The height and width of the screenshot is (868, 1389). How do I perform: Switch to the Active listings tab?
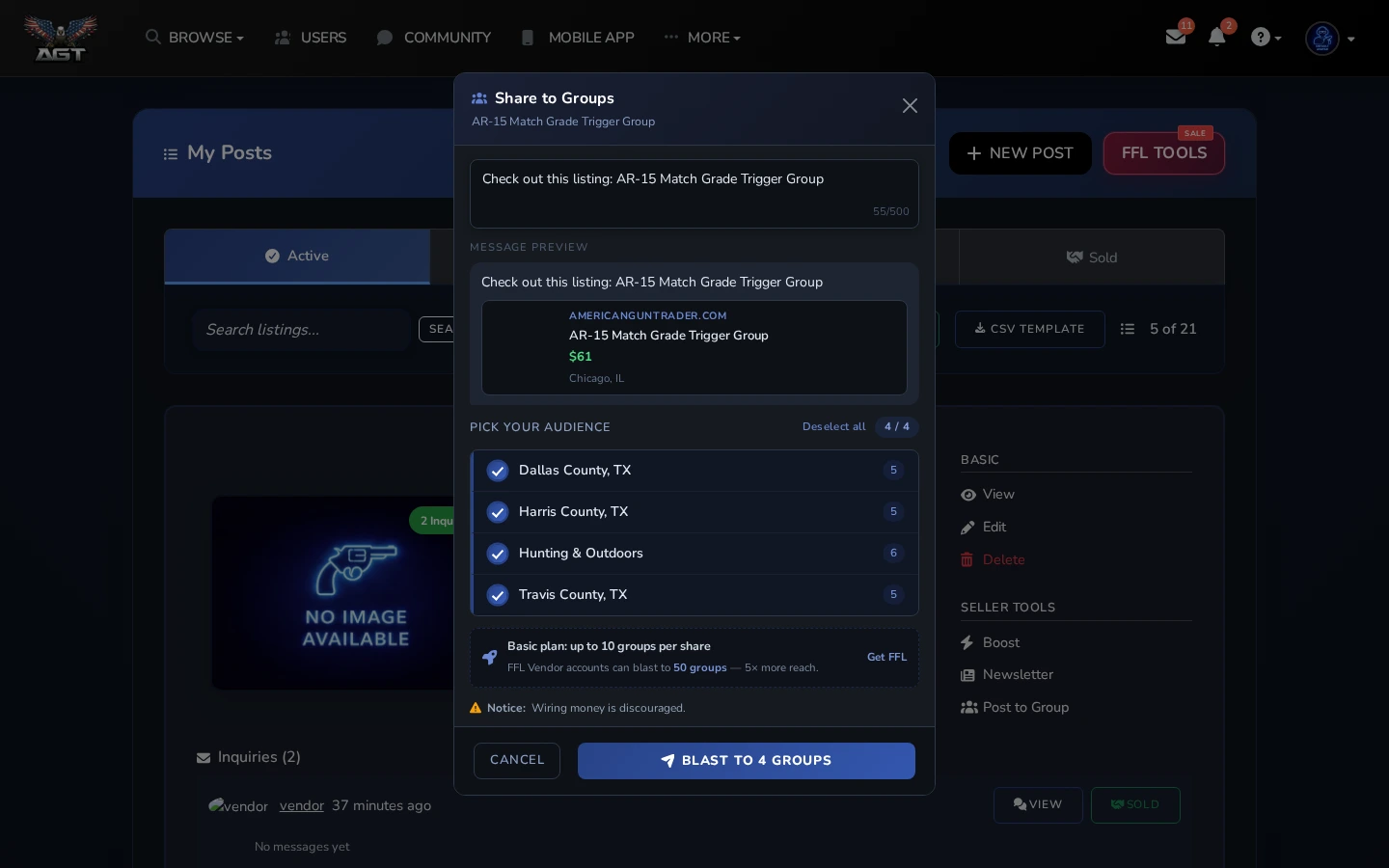pyautogui.click(x=297, y=257)
